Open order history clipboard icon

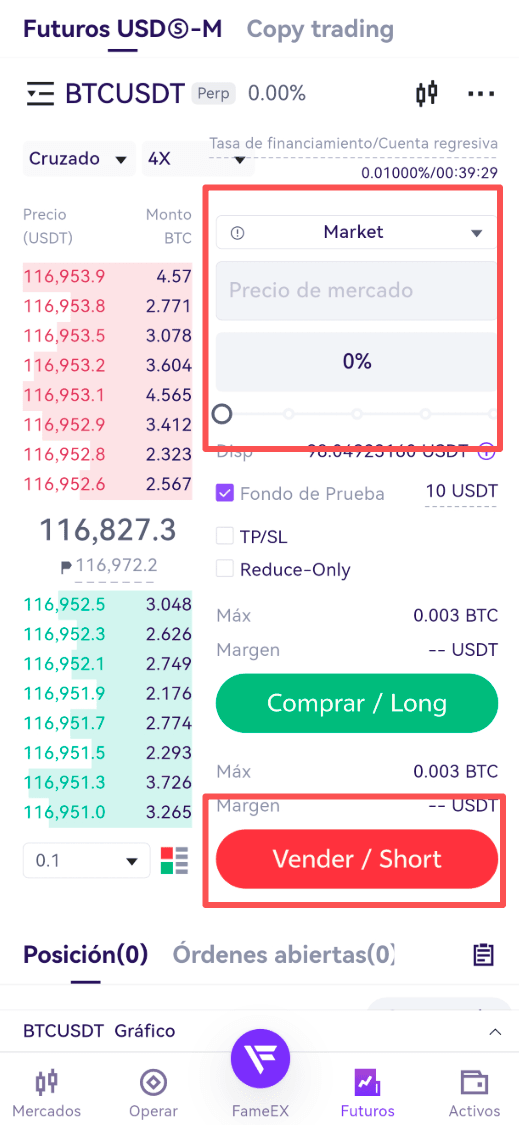pyautogui.click(x=483, y=955)
